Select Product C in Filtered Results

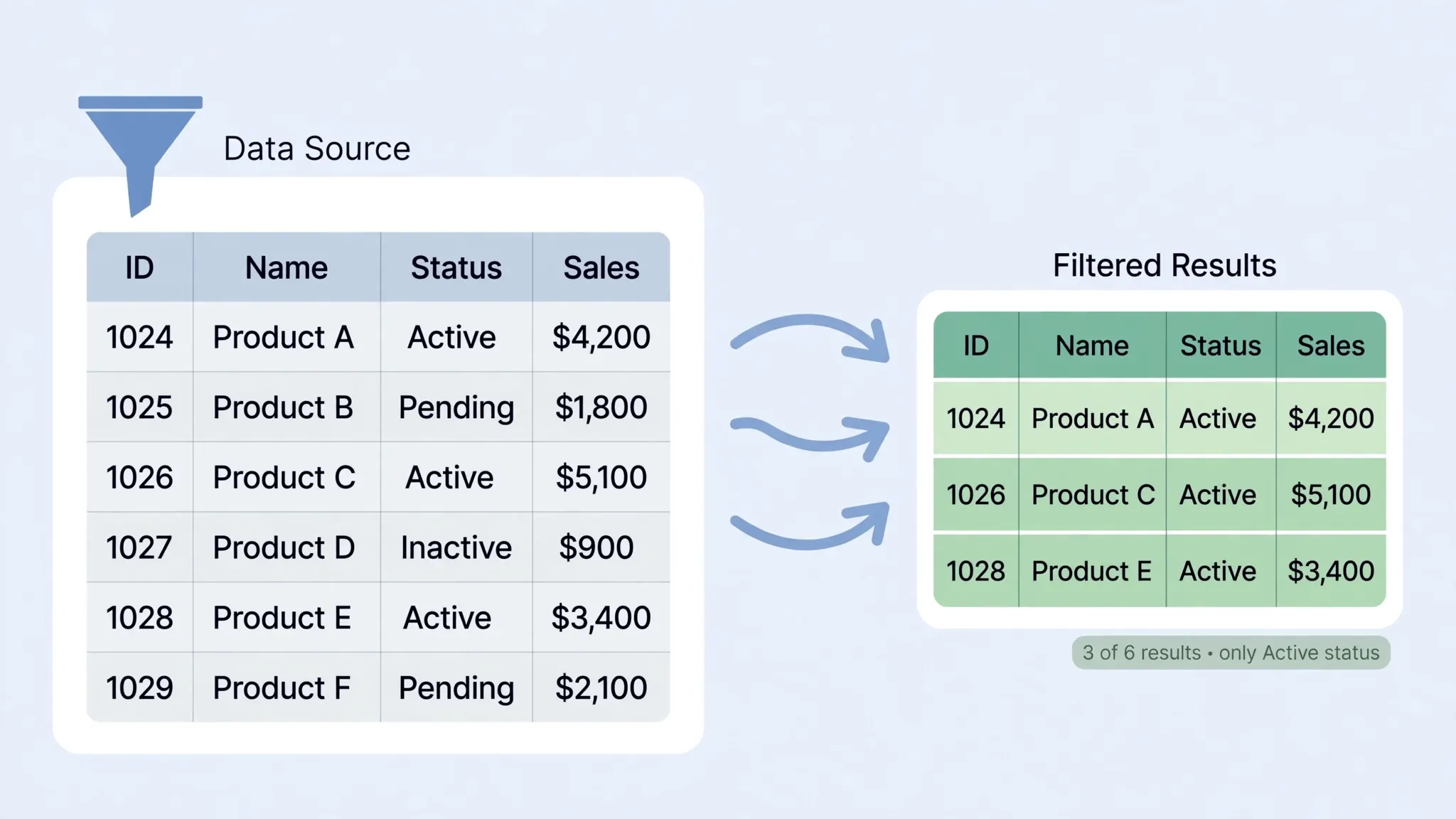(x=1093, y=495)
